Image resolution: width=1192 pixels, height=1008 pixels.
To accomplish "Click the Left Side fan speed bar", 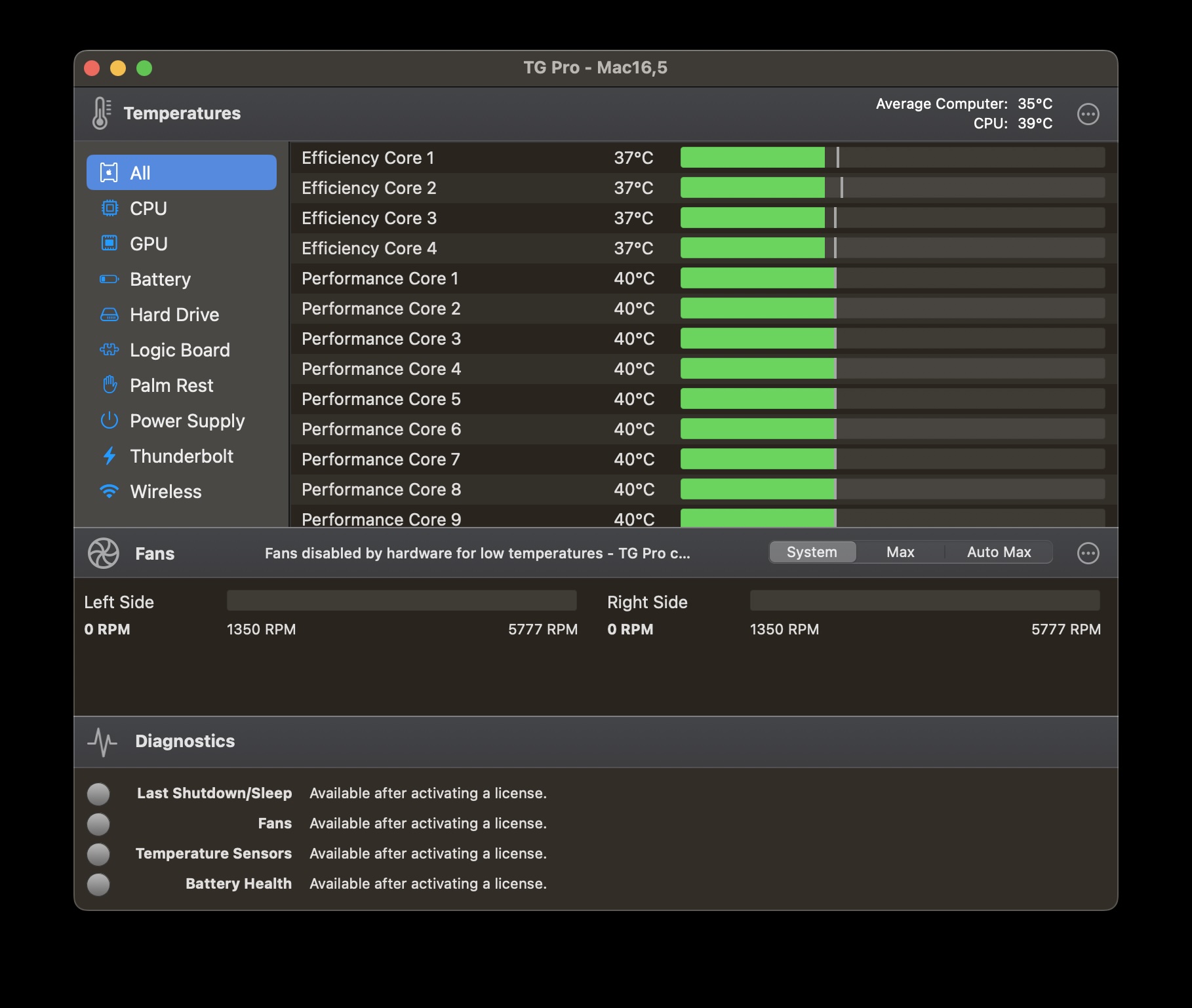I will [401, 600].
